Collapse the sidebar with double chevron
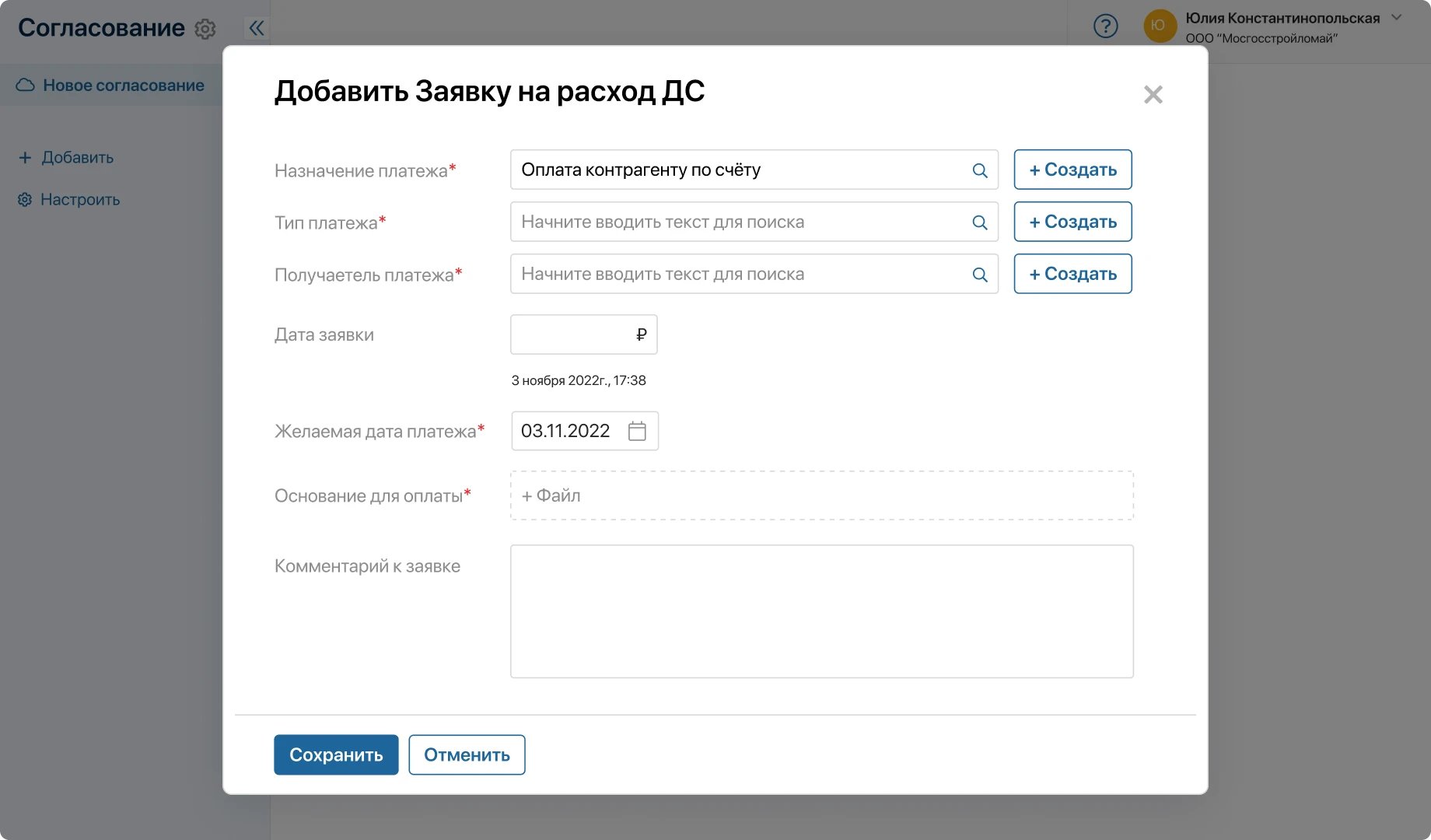The image size is (1431, 840). [x=257, y=29]
